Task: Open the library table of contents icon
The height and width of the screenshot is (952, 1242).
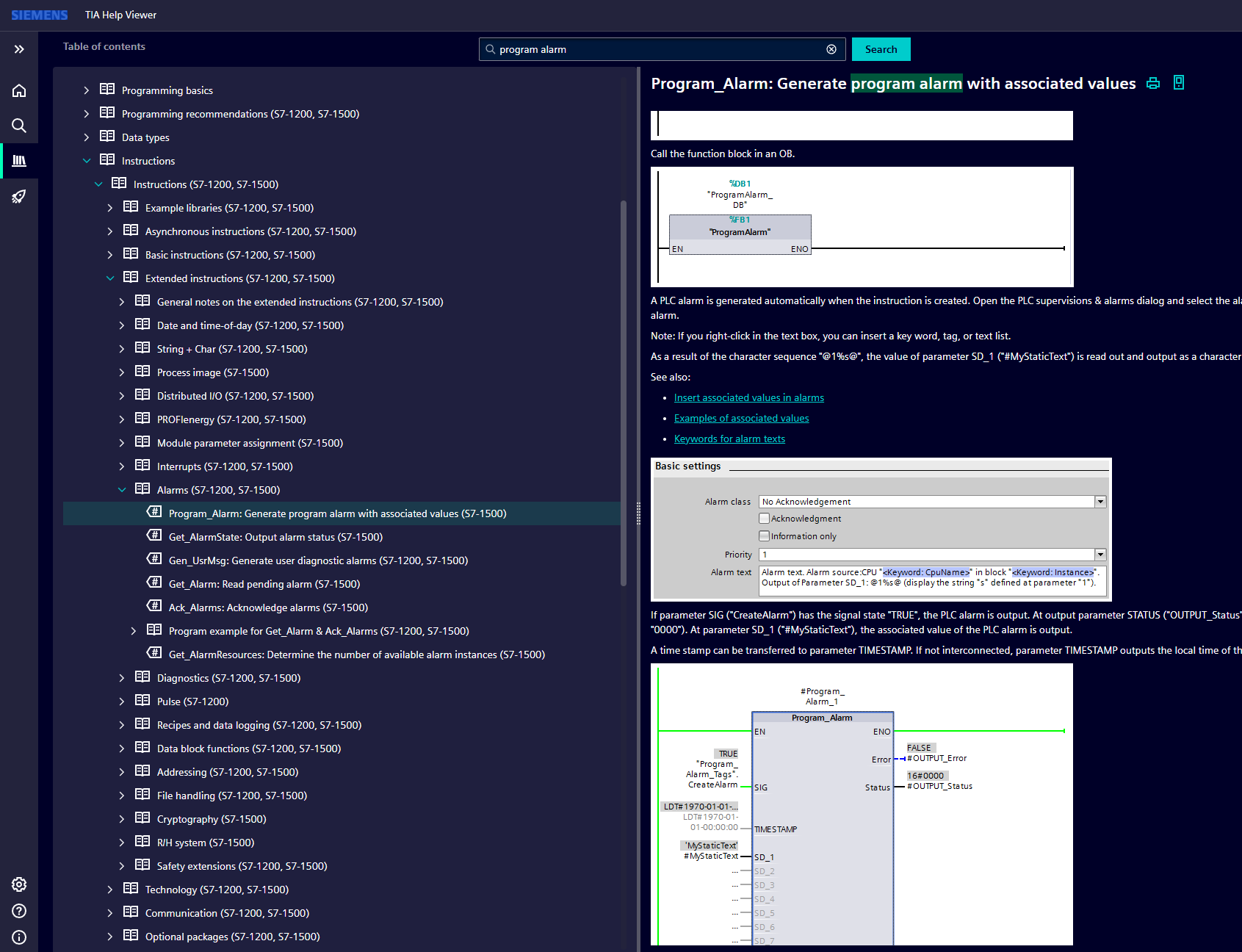Action: pos(19,161)
